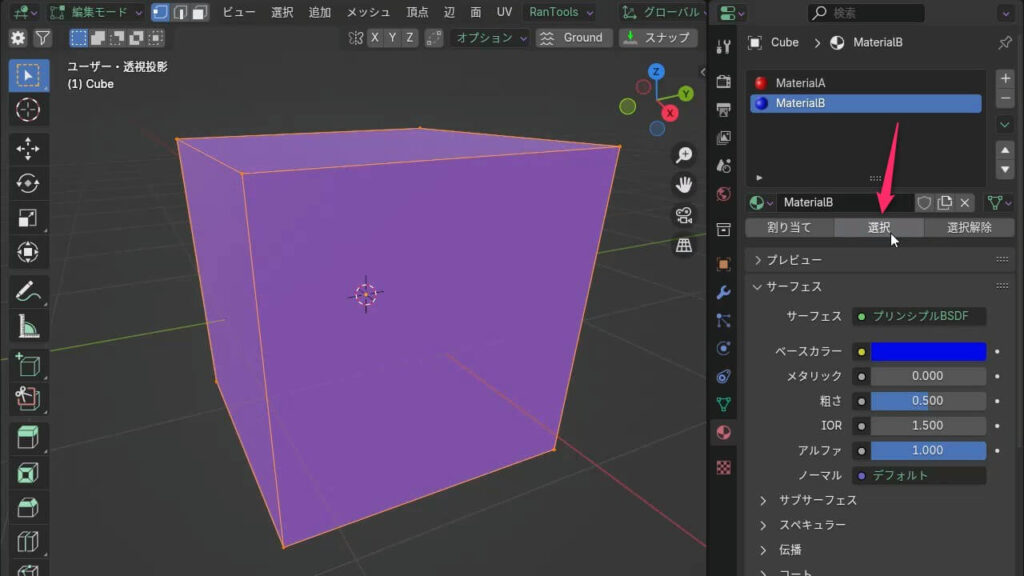
Task: Toggle X axis mirror
Action: [375, 38]
